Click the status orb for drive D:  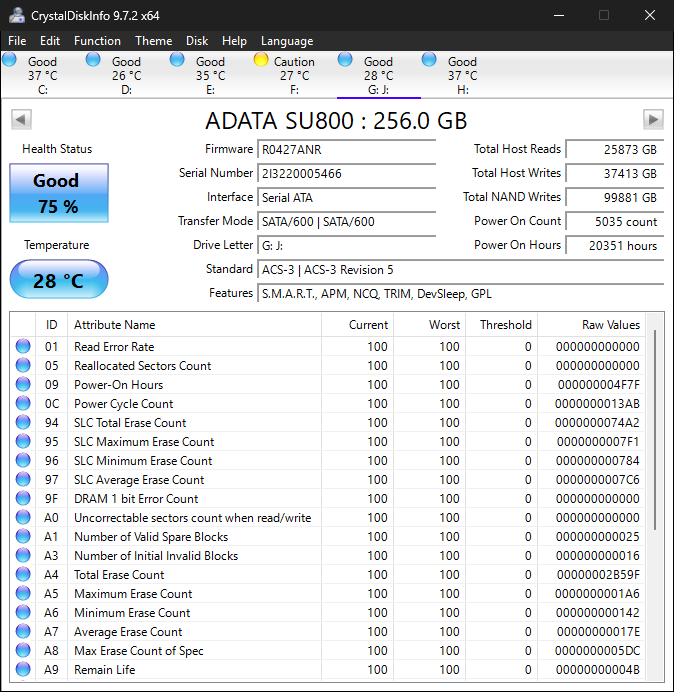93,60
